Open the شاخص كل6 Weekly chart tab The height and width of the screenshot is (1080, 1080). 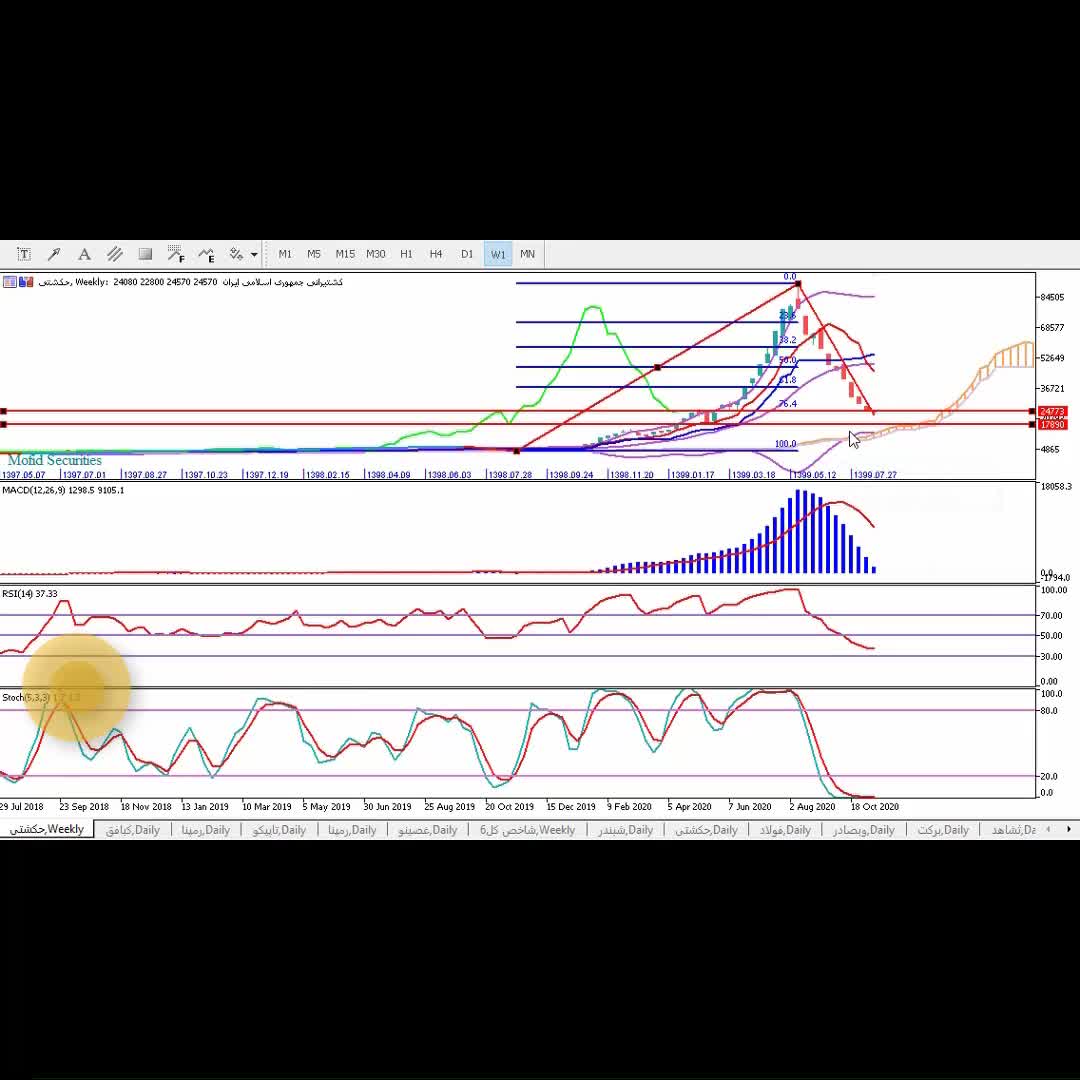pos(527,830)
